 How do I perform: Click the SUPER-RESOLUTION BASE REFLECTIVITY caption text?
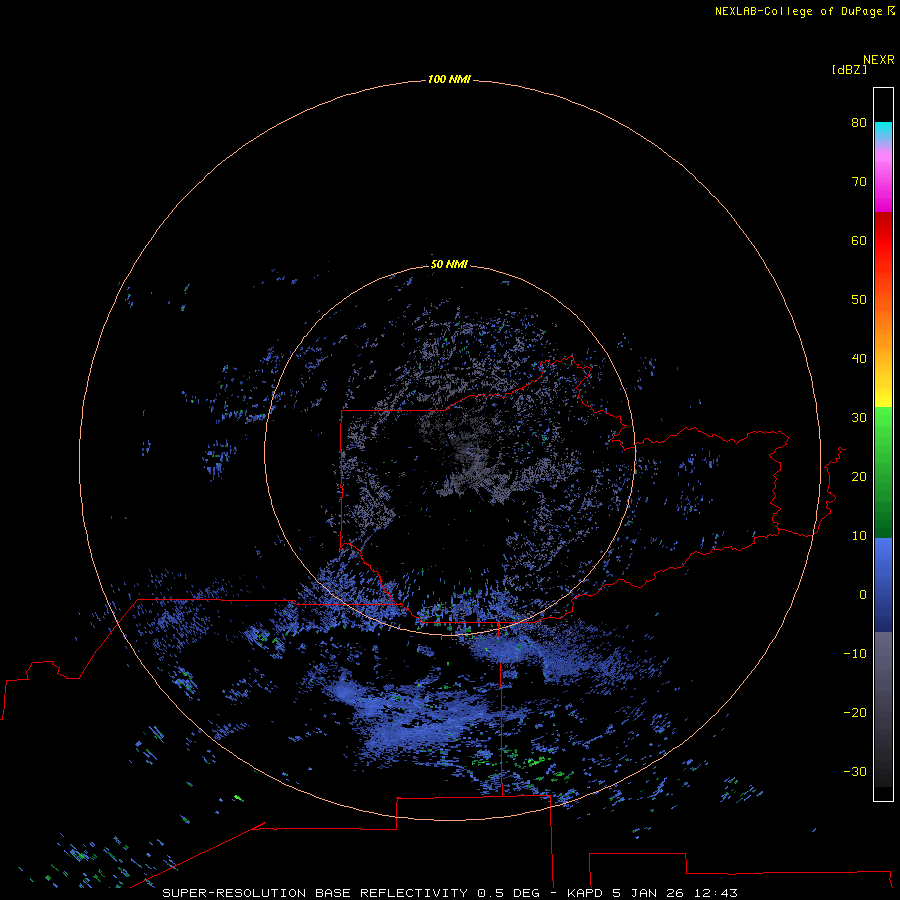315,893
